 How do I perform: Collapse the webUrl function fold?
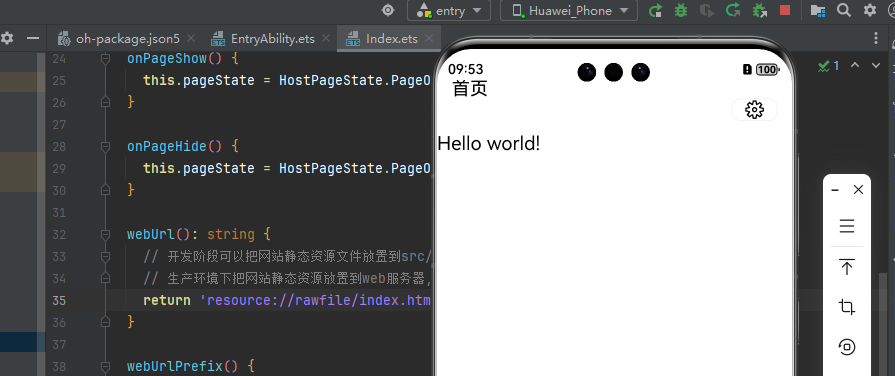tap(105, 235)
